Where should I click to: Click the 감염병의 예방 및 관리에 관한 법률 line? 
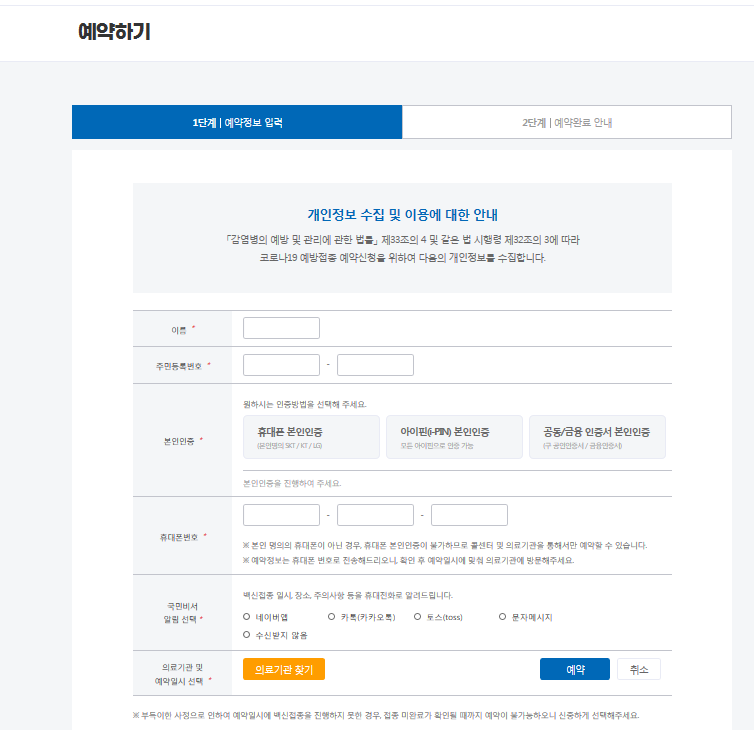point(402,239)
